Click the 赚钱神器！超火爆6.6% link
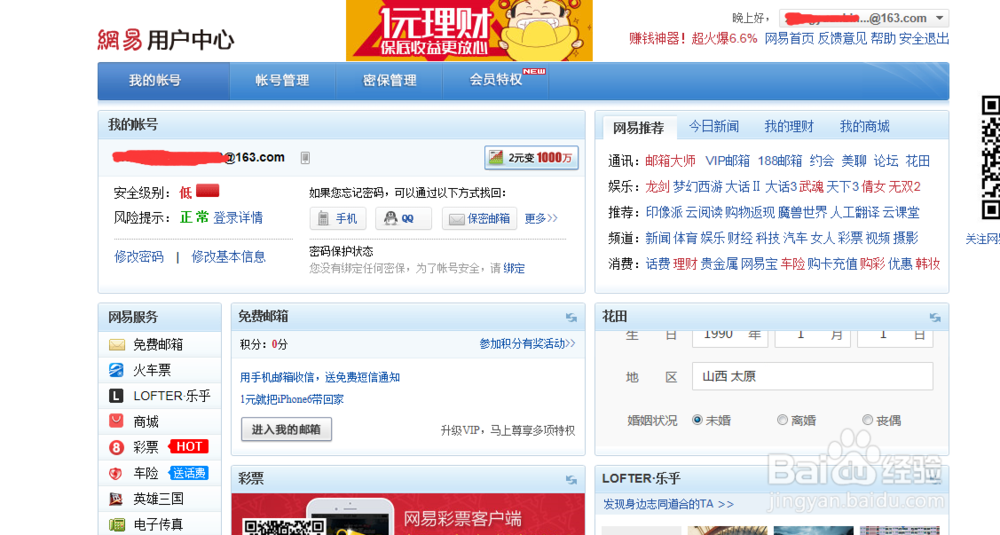The image size is (1000, 535). click(693, 38)
